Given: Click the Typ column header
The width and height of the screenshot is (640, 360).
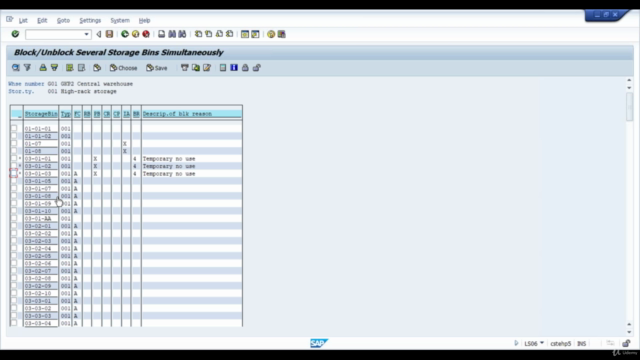Looking at the screenshot, I should pyautogui.click(x=65, y=113).
